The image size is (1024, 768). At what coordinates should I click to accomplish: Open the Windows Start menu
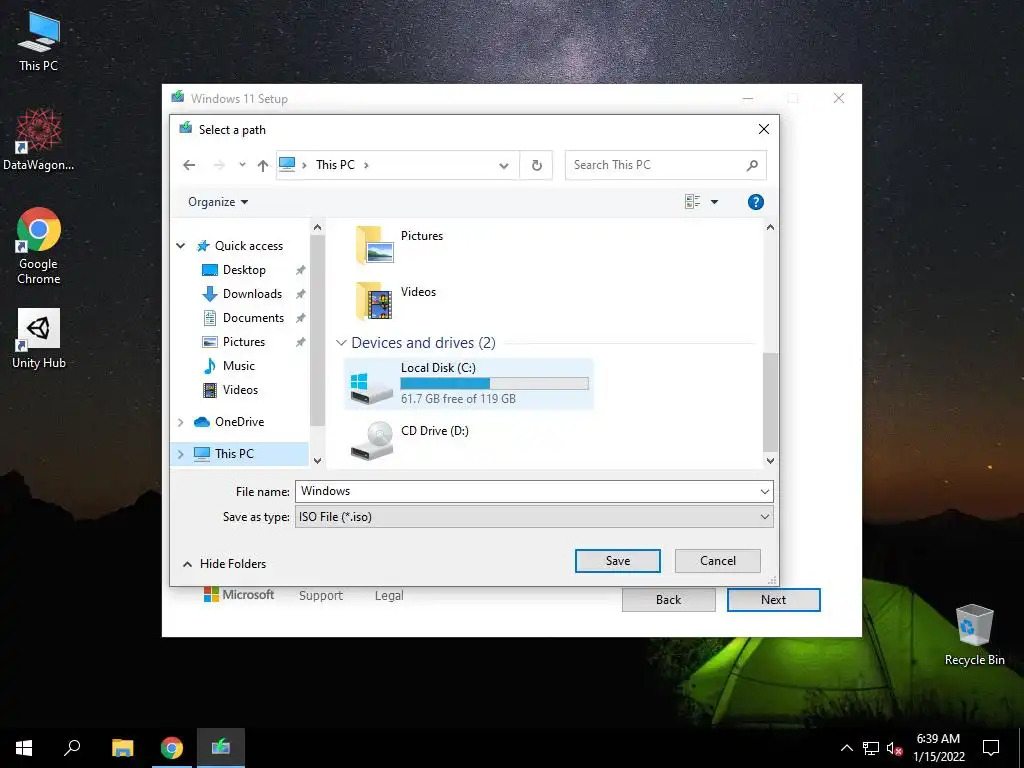pyautogui.click(x=24, y=748)
